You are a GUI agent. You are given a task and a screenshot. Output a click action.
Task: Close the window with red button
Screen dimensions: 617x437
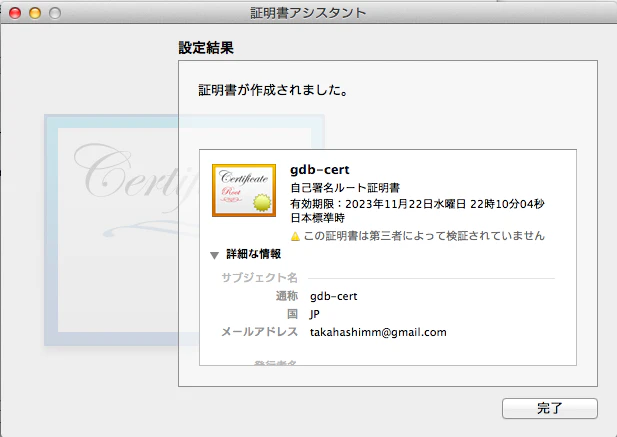[x=15, y=13]
